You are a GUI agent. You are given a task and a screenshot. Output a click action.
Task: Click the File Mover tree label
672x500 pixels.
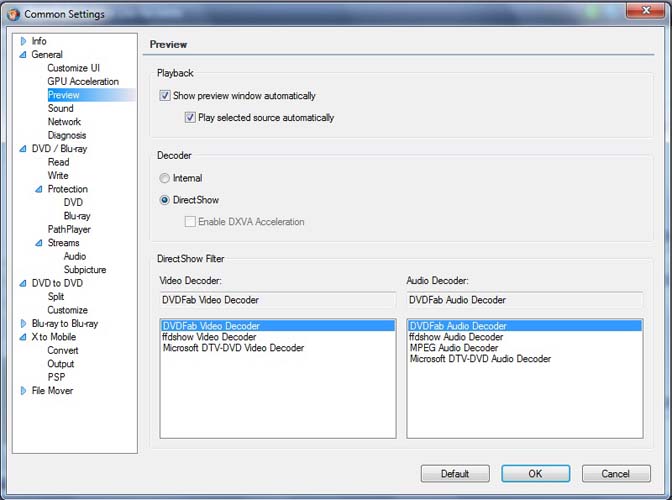(x=52, y=391)
